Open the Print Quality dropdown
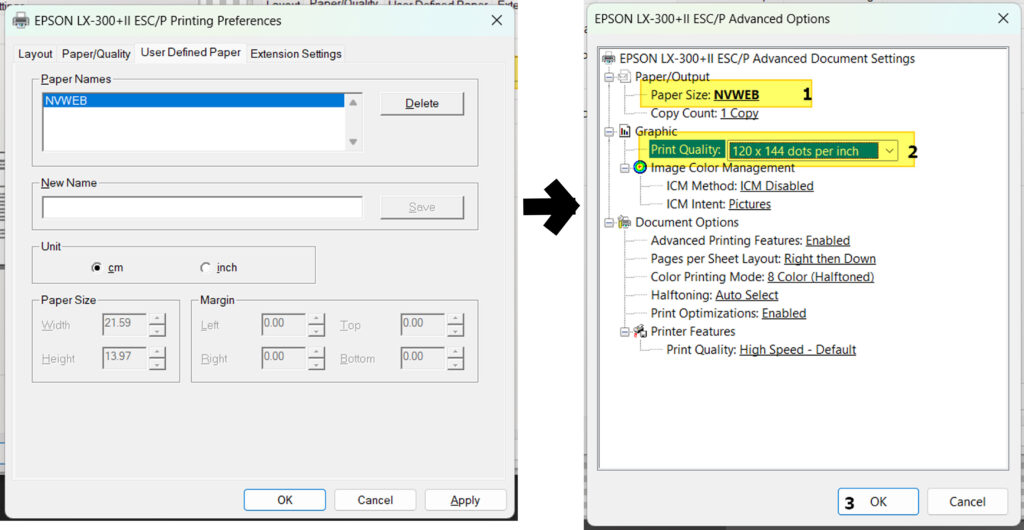Viewport: 1024px width, 530px height. coord(888,151)
